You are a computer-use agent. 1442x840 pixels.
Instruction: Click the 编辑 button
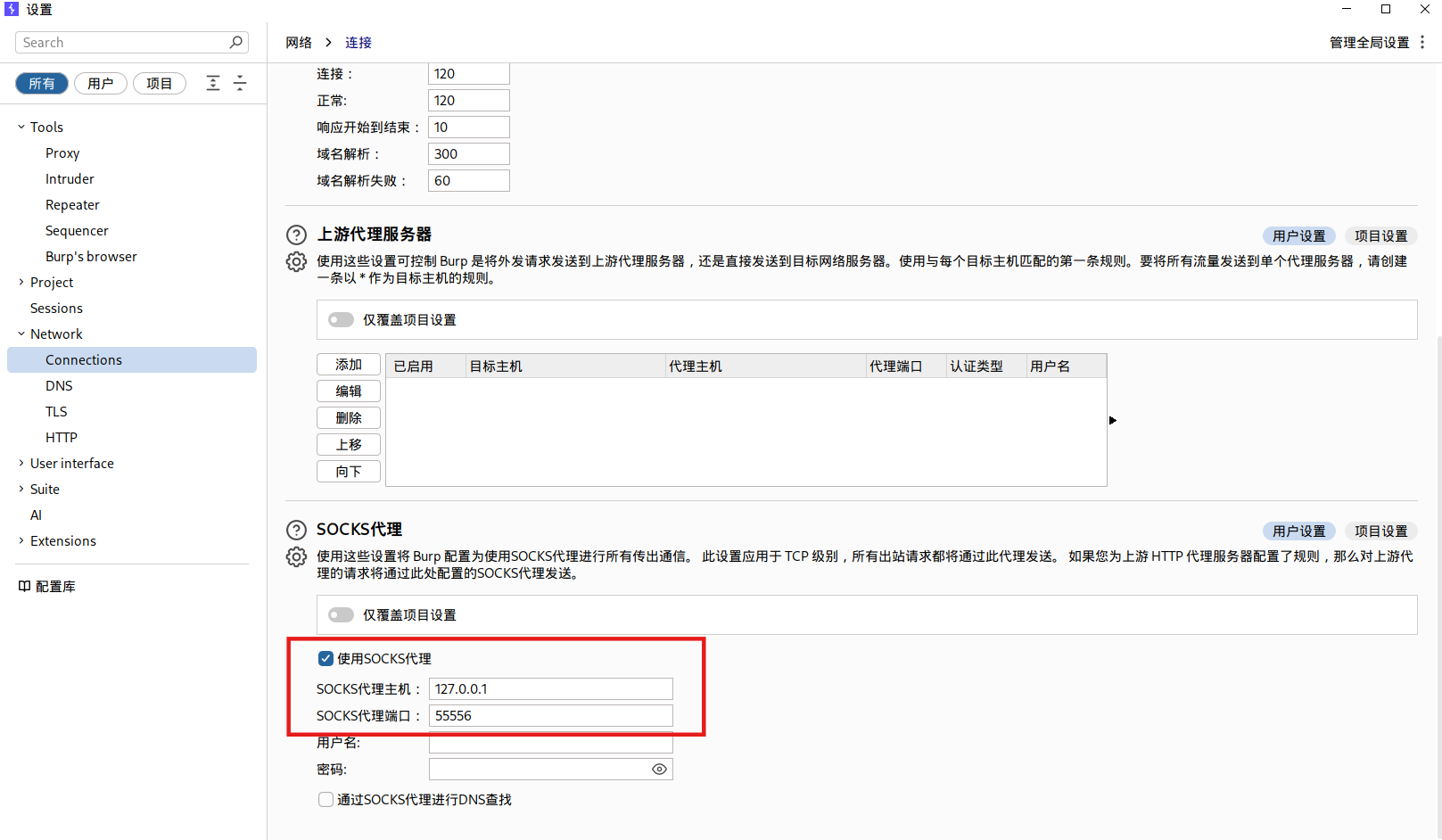[x=349, y=391]
